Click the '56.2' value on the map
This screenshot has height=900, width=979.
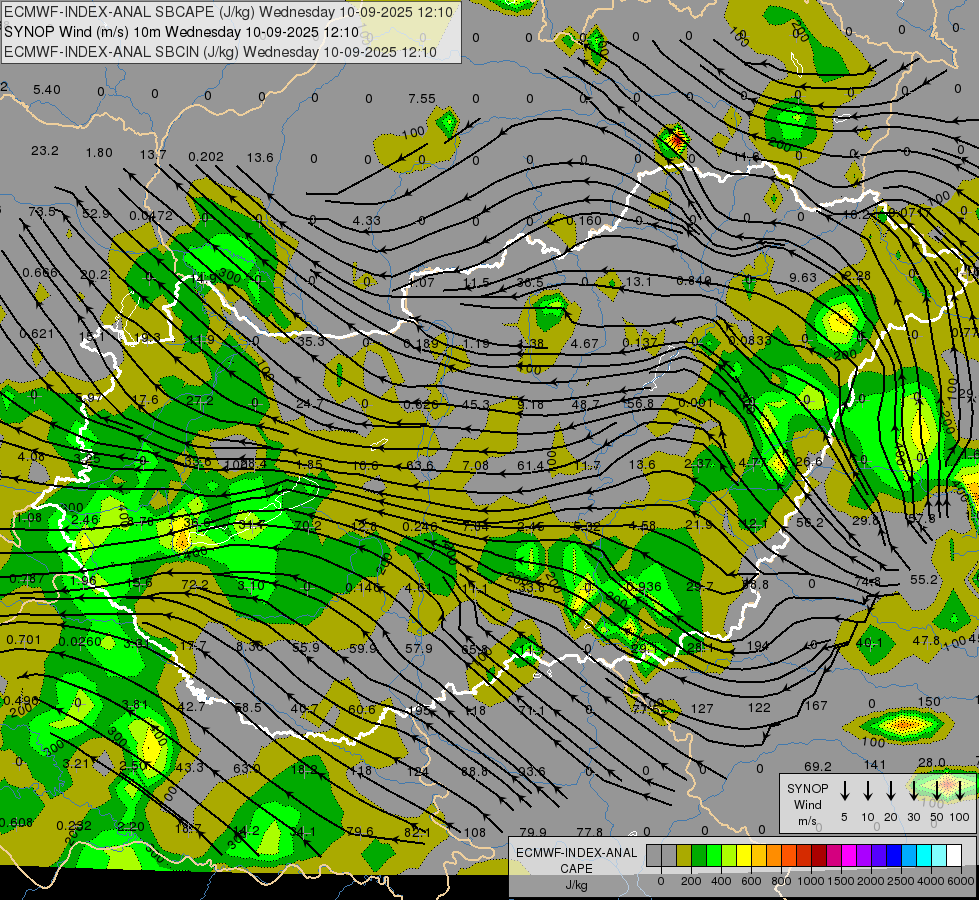click(x=810, y=522)
